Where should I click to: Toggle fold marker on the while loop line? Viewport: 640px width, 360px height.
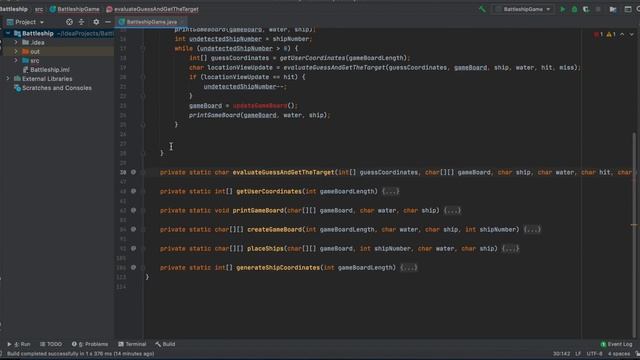pyautogui.click(x=143, y=49)
